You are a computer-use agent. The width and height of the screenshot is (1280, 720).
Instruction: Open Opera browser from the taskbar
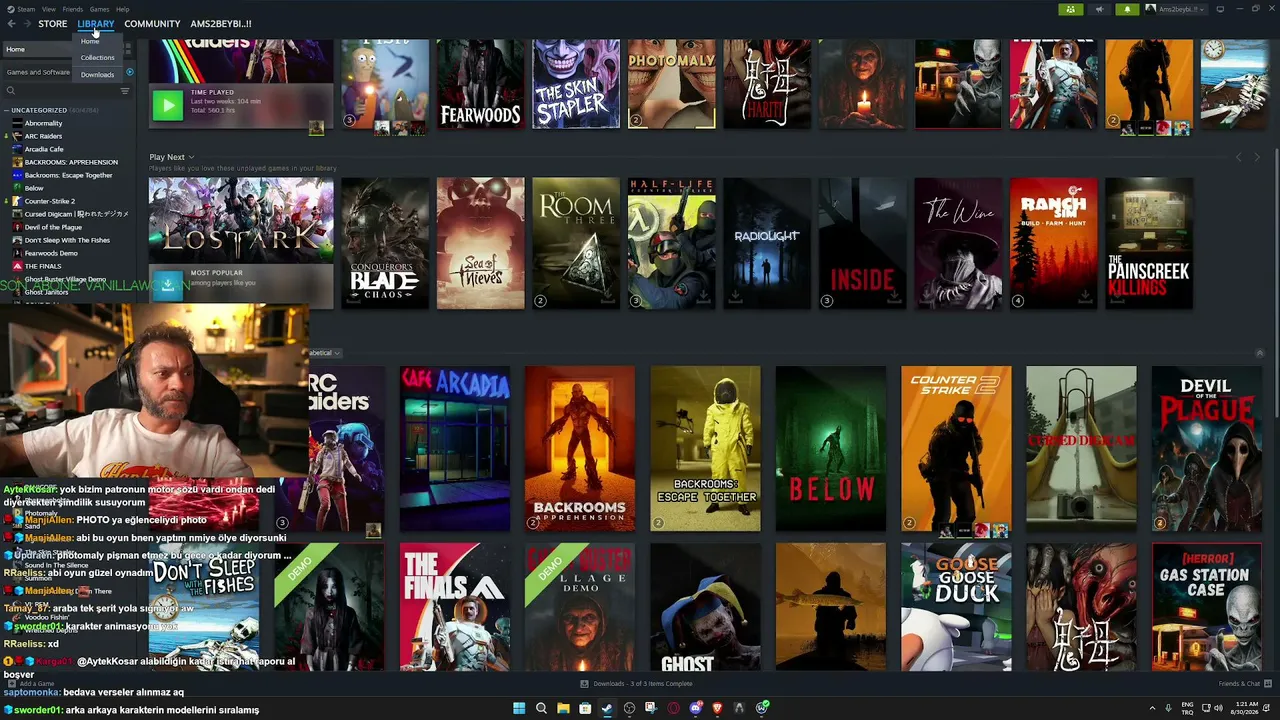point(674,708)
